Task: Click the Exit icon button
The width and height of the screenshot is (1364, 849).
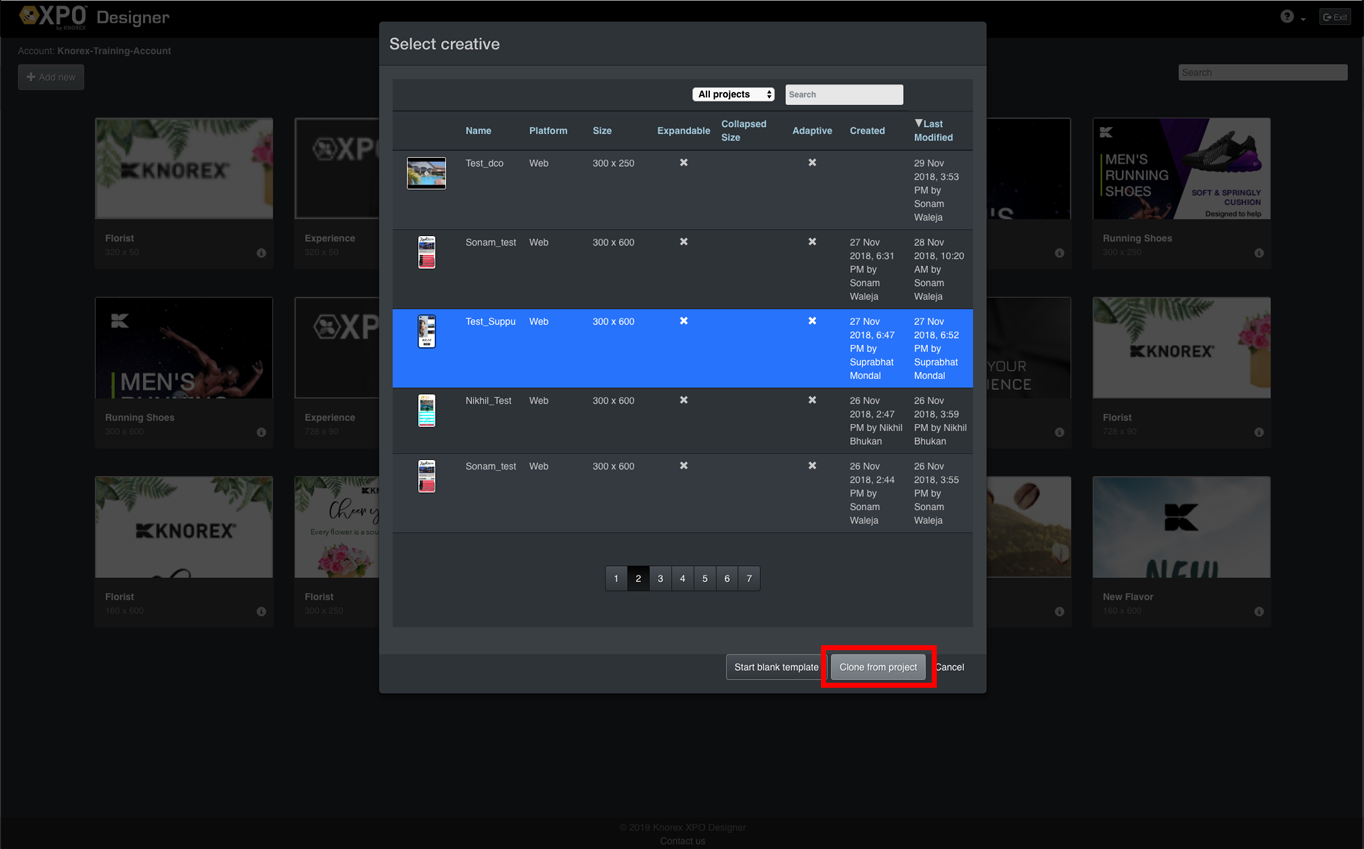Action: (x=1335, y=17)
